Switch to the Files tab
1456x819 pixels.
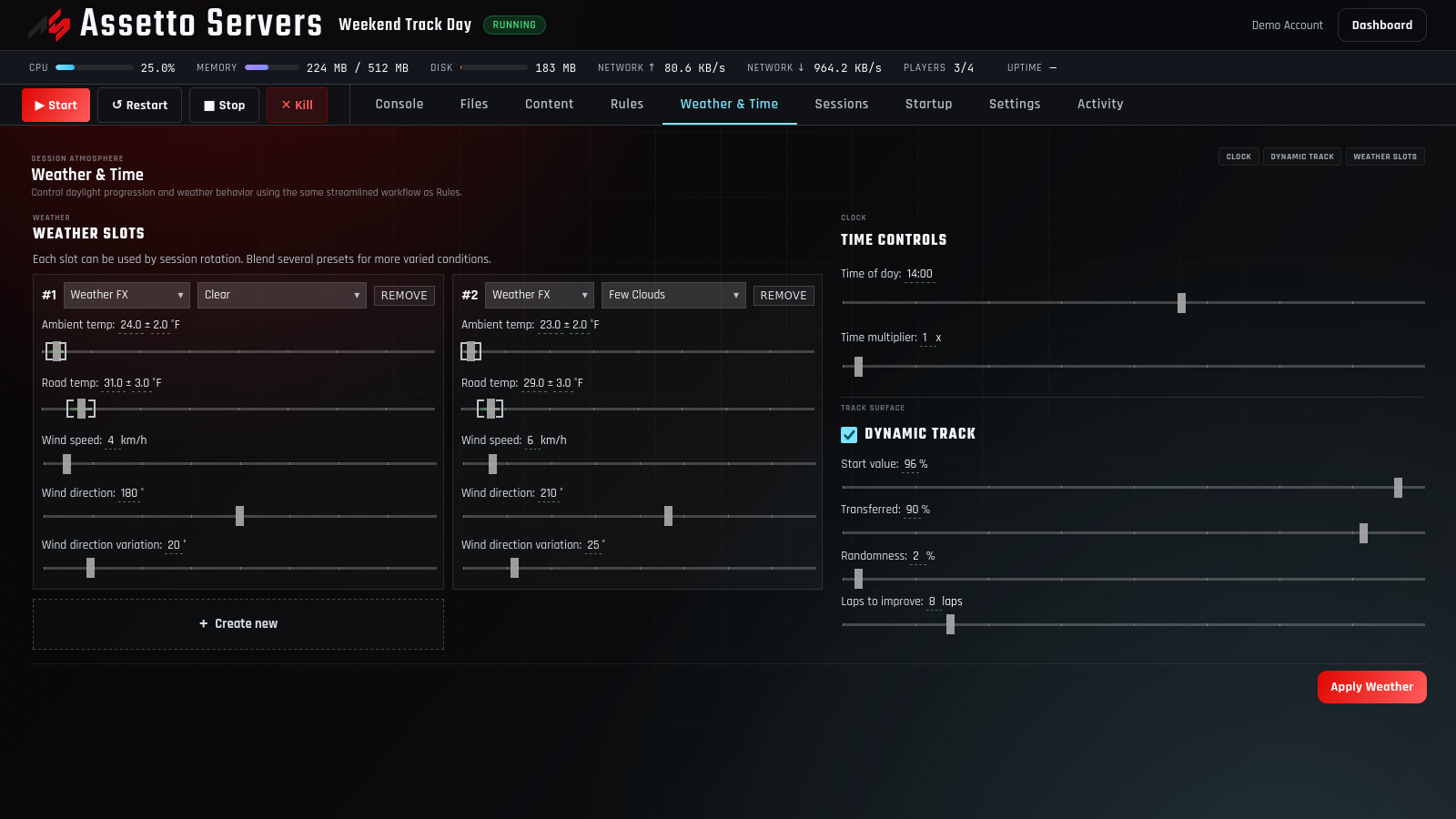(474, 105)
